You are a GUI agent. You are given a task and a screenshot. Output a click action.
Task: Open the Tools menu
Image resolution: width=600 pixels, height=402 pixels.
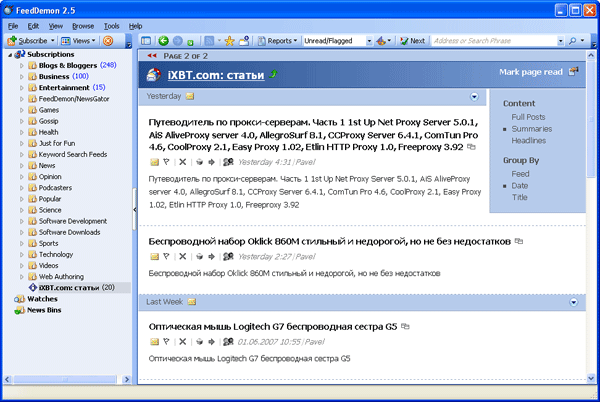coord(111,26)
